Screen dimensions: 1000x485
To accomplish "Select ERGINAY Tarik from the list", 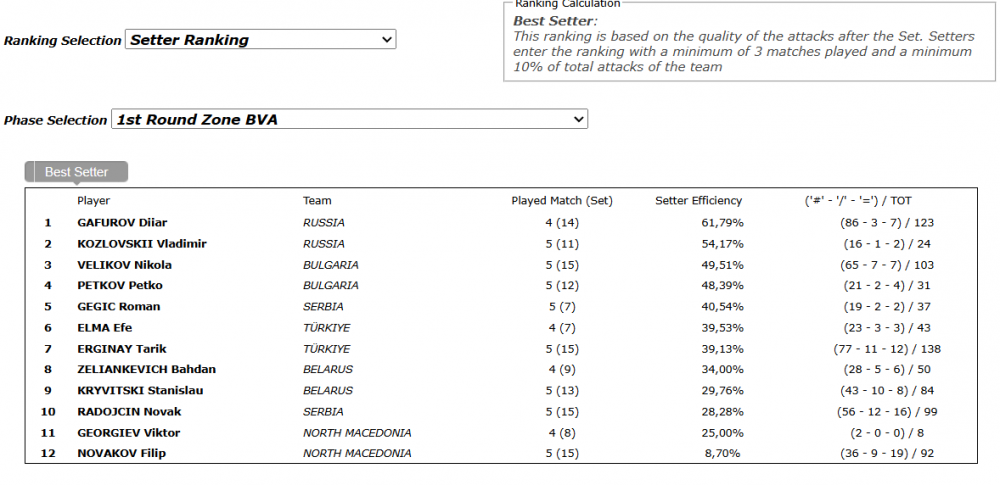I will tap(122, 348).
